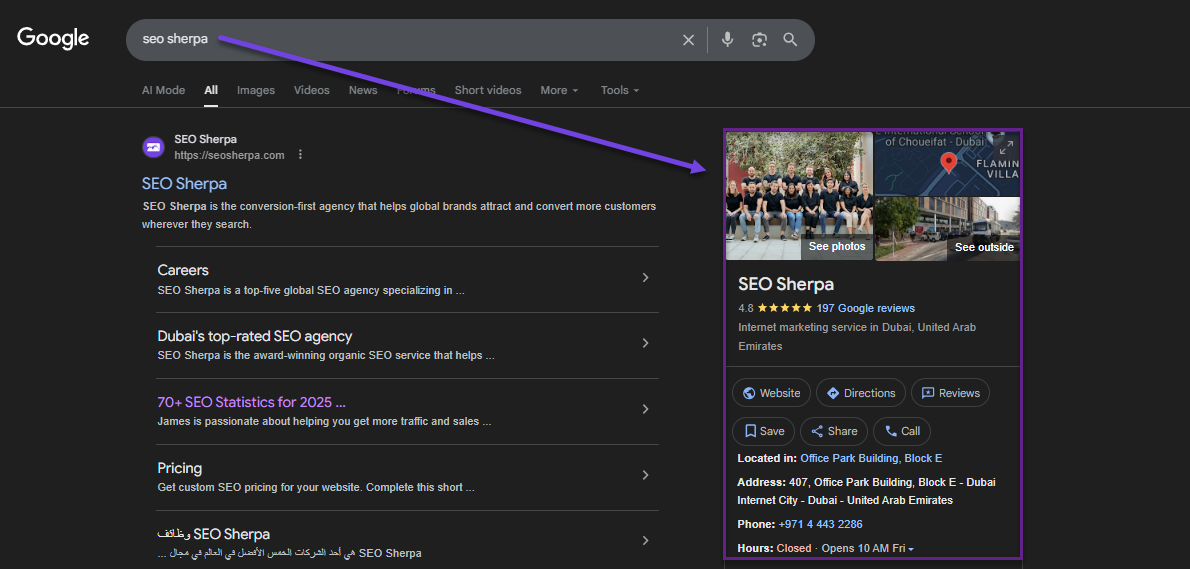Click the SEO Sherpa site favicon
Image resolution: width=1190 pixels, height=569 pixels.
pyautogui.click(x=154, y=147)
